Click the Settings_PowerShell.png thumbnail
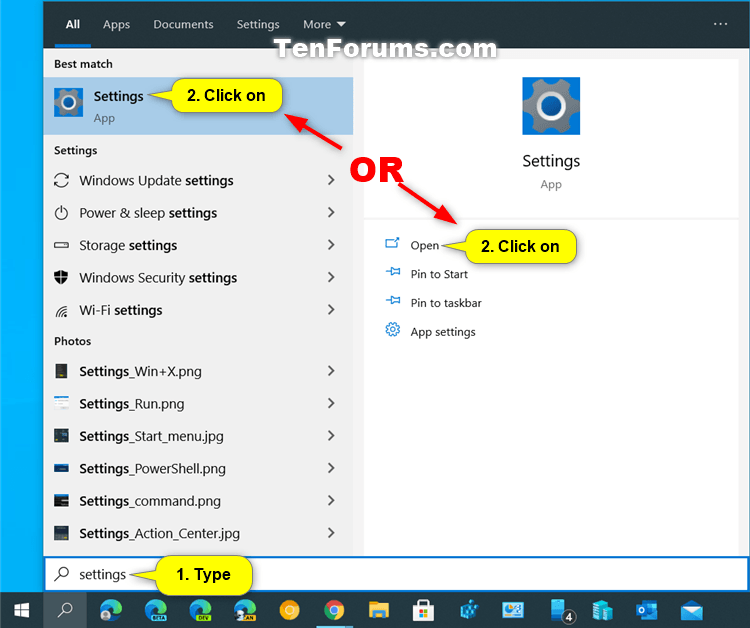 61,468
